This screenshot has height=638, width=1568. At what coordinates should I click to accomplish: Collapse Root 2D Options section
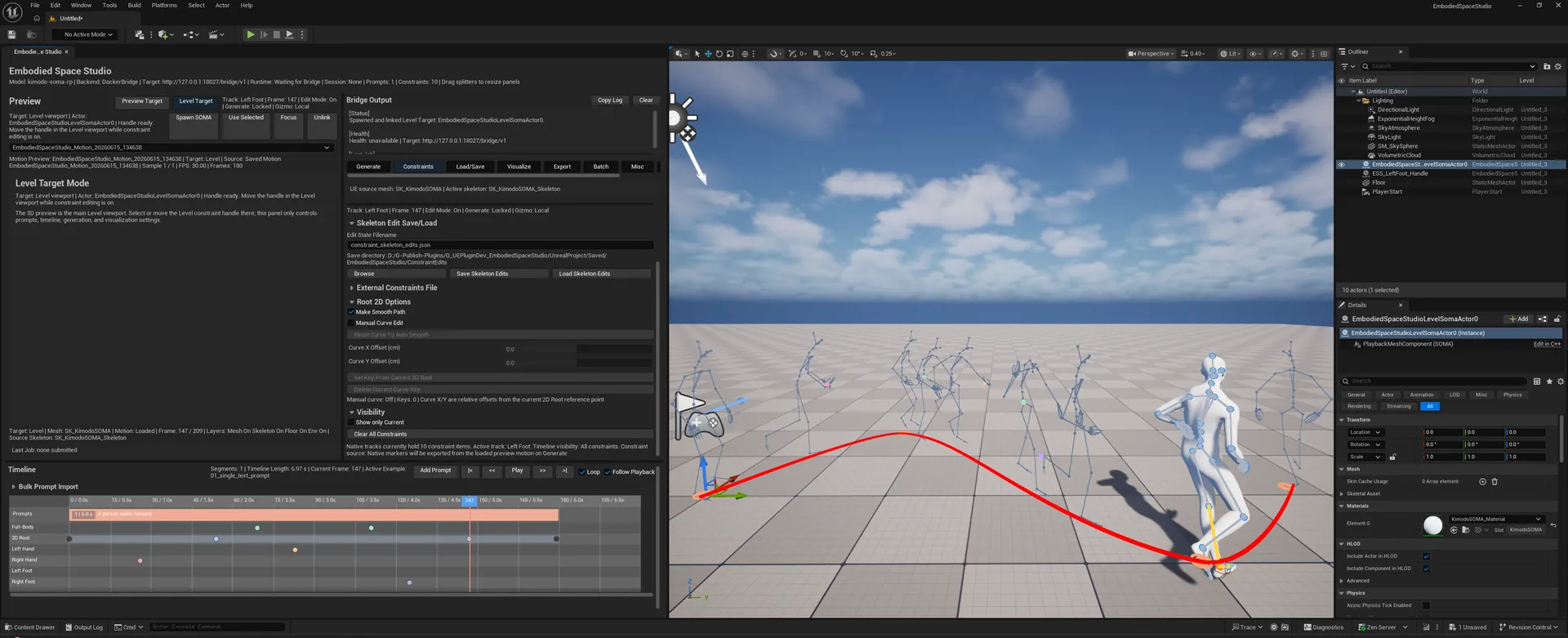[352, 302]
